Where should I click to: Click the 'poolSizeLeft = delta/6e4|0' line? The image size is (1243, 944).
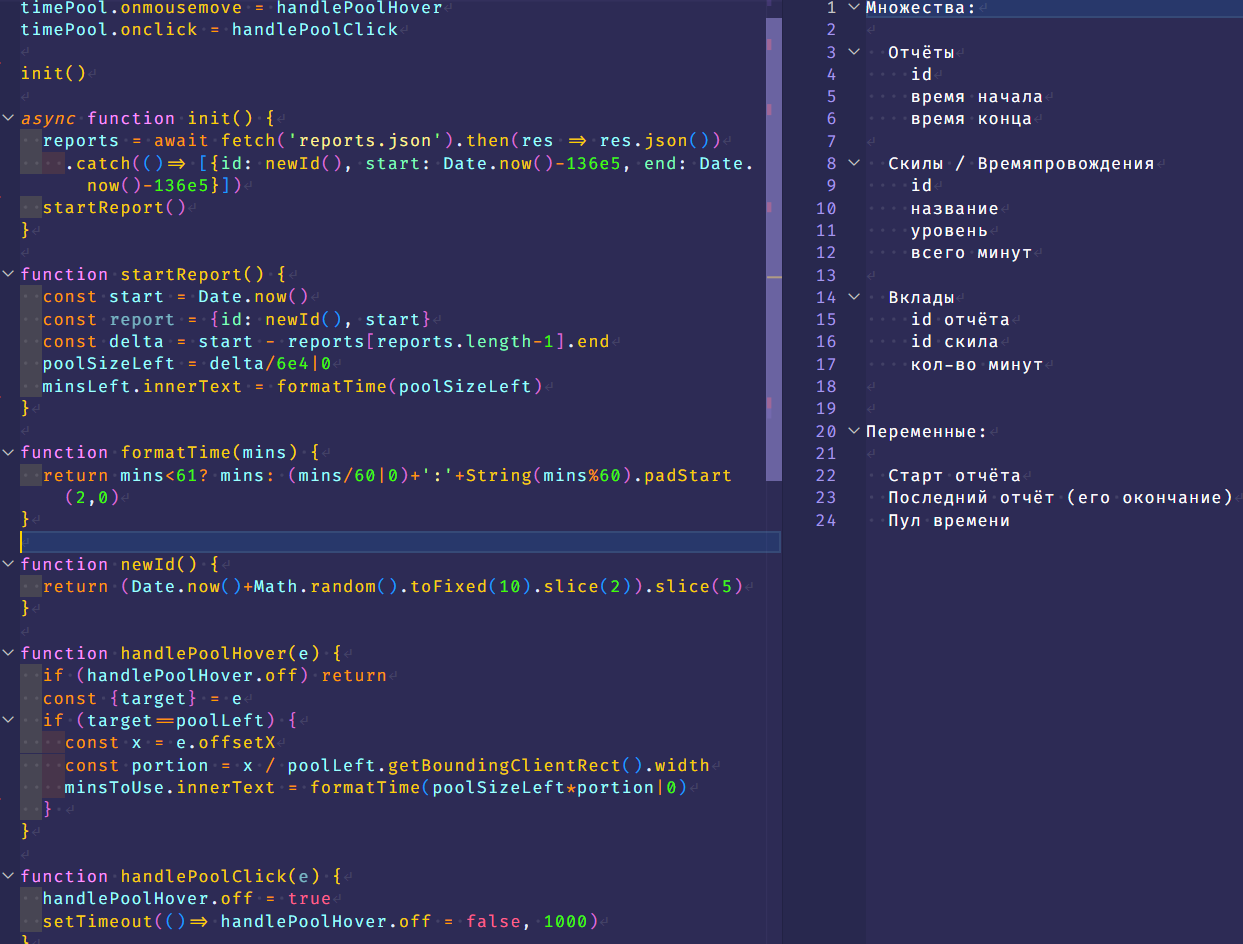(x=187, y=364)
